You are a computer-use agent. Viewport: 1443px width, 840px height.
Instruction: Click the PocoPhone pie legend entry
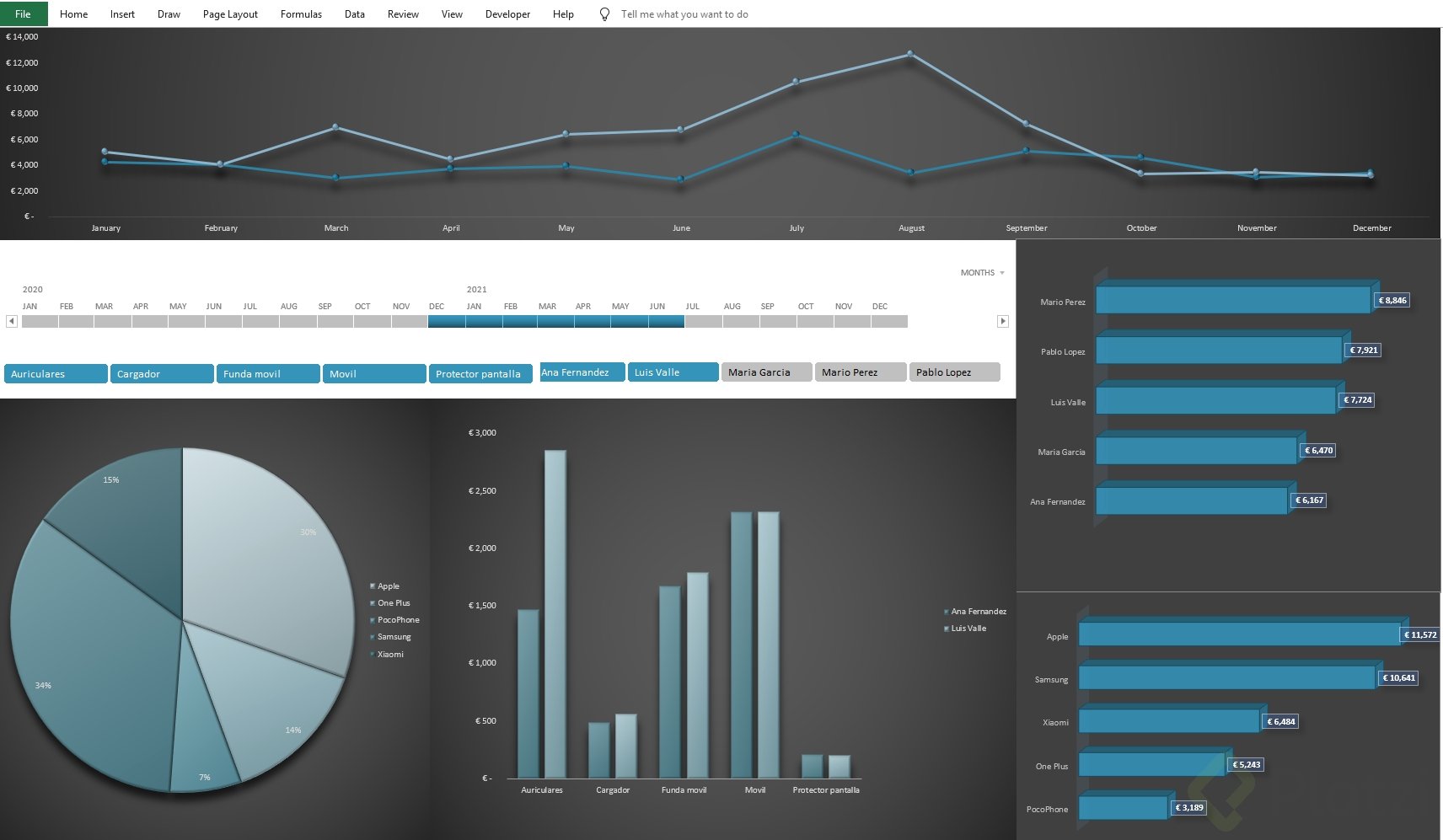coord(394,619)
